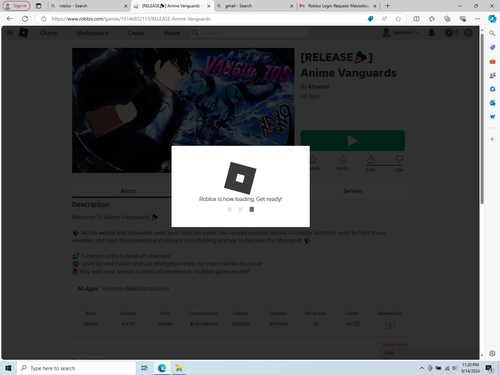Screen dimensions: 500x375
Task: Like the game with thumbs up
Action: 371,160
